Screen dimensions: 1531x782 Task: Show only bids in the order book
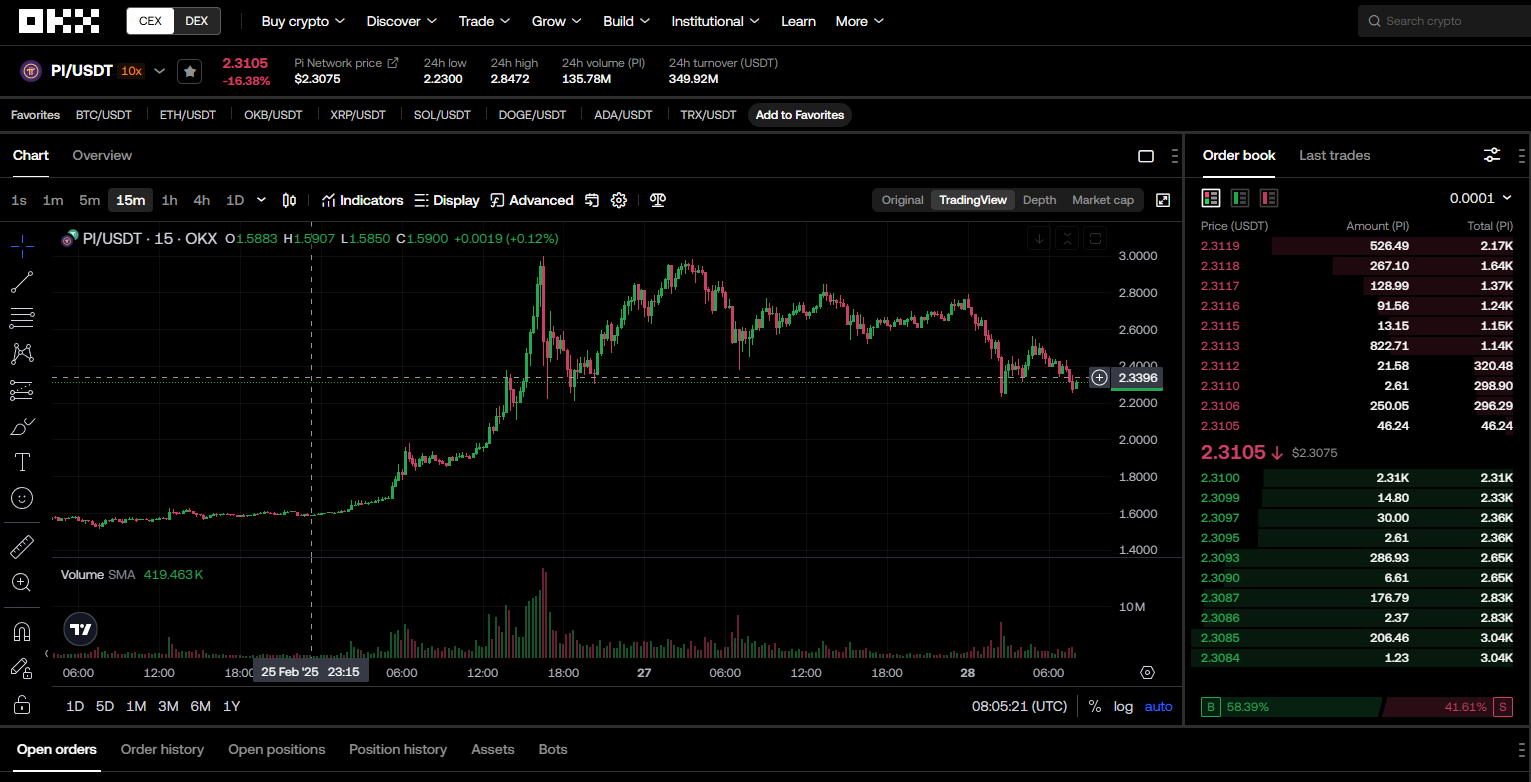tap(1240, 198)
